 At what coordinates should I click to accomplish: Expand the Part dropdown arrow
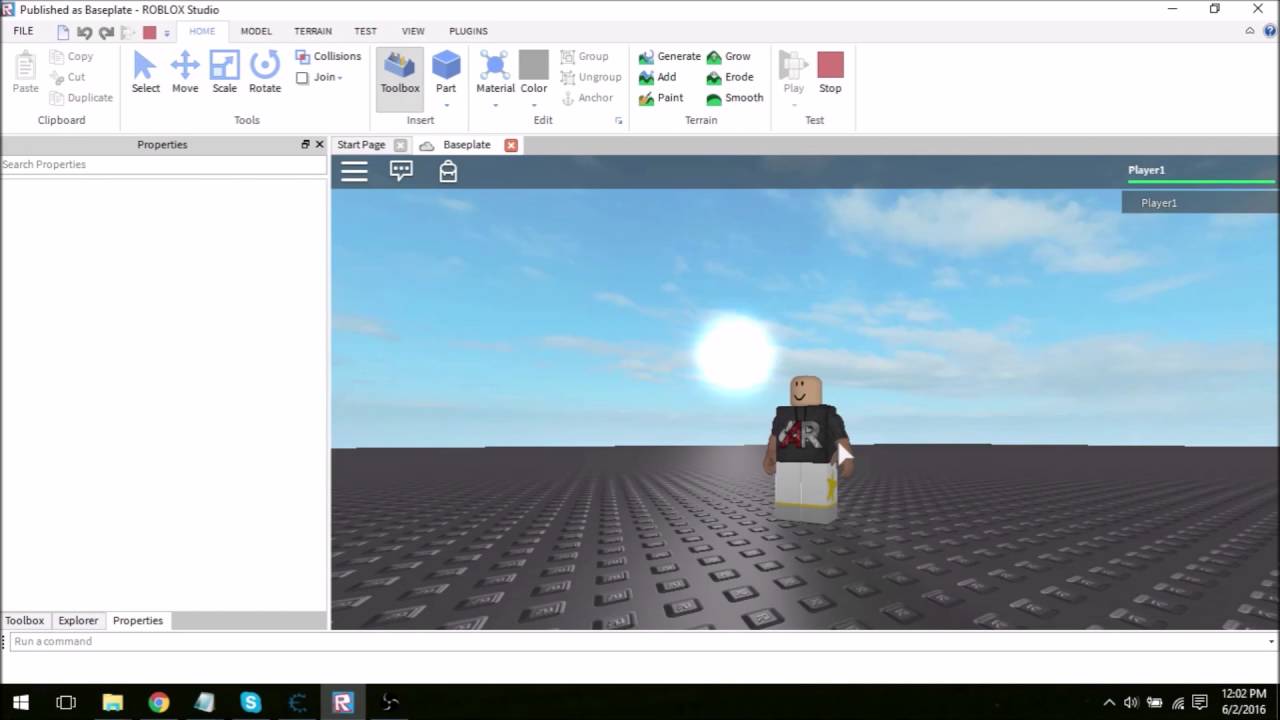tap(446, 105)
